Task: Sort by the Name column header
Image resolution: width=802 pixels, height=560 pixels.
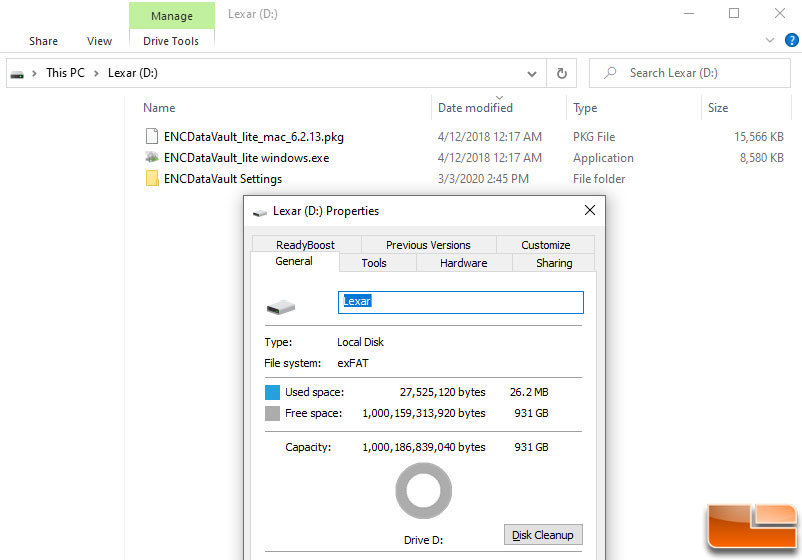Action: tap(159, 108)
